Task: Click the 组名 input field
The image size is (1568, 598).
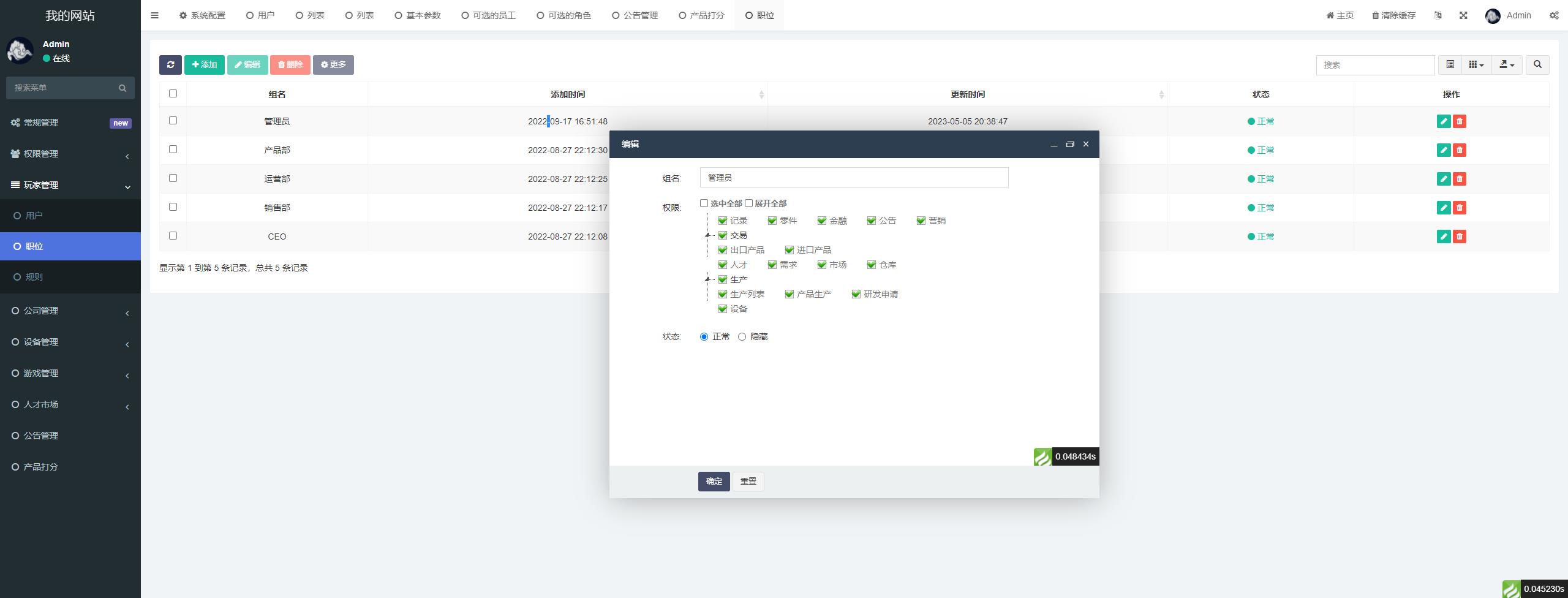Action: coord(854,178)
